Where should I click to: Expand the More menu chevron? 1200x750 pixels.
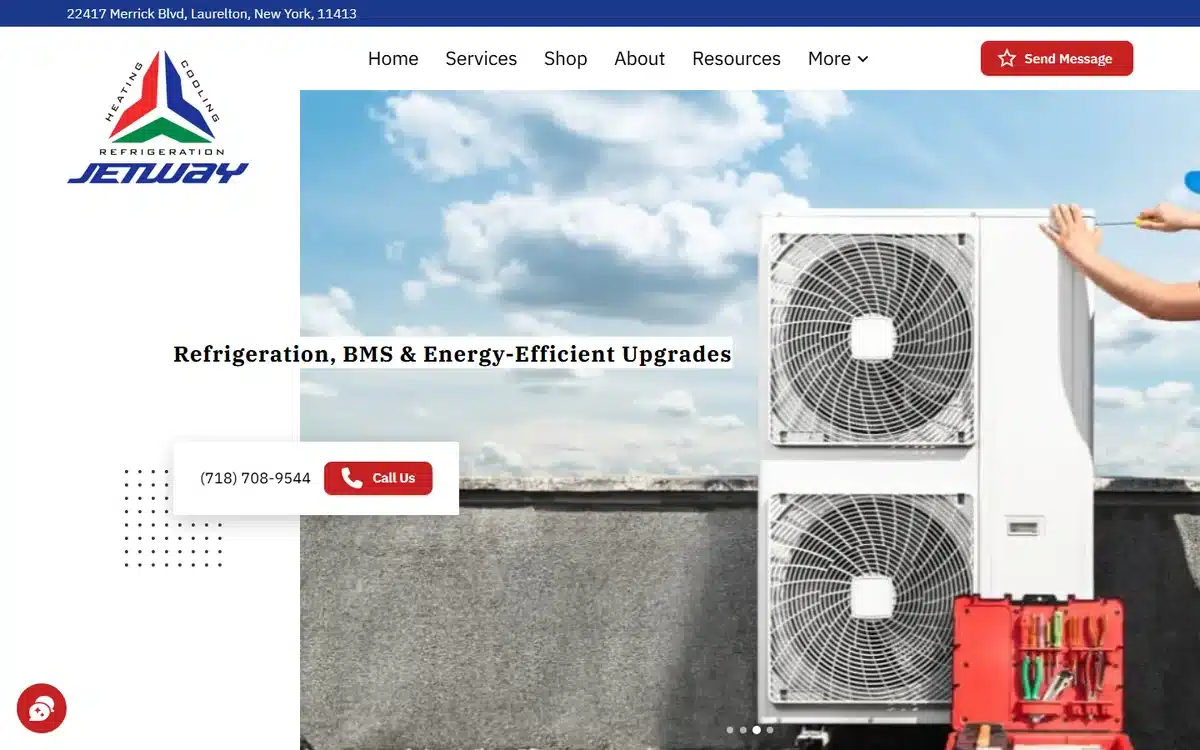pos(863,59)
